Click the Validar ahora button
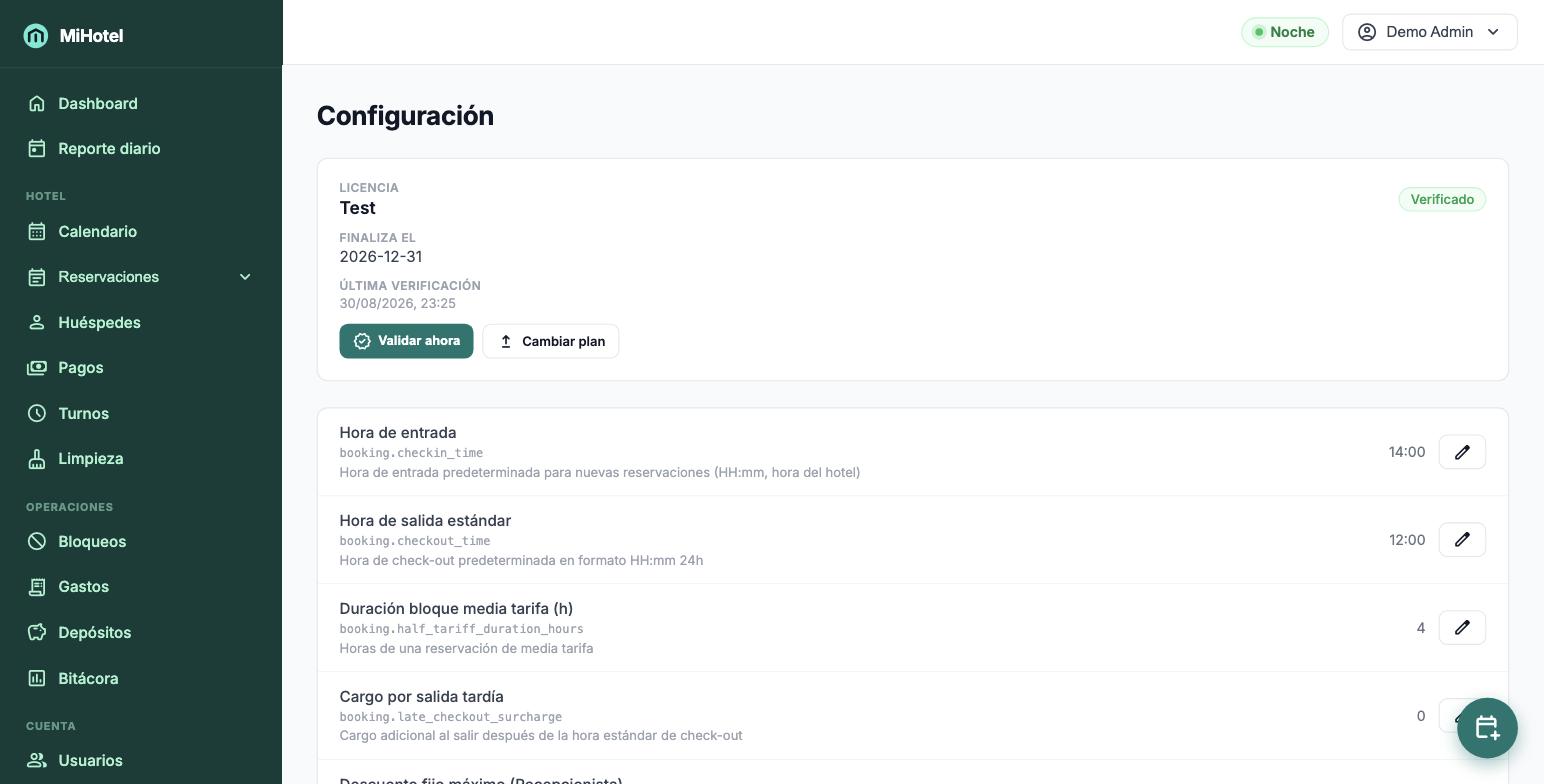 406,341
